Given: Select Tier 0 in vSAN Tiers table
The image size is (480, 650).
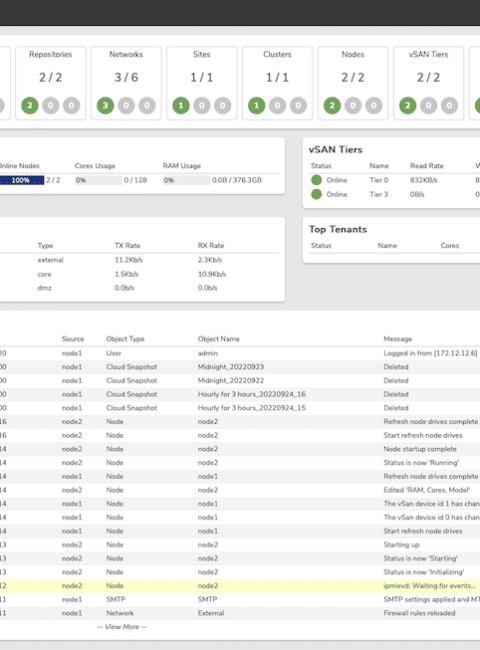Looking at the screenshot, I should 379,180.
